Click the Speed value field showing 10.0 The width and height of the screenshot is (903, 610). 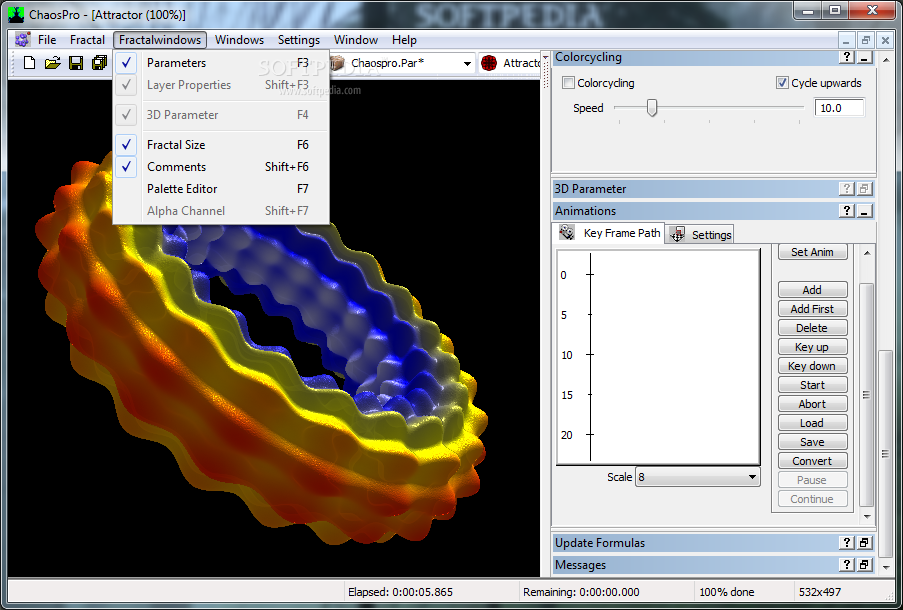[838, 108]
